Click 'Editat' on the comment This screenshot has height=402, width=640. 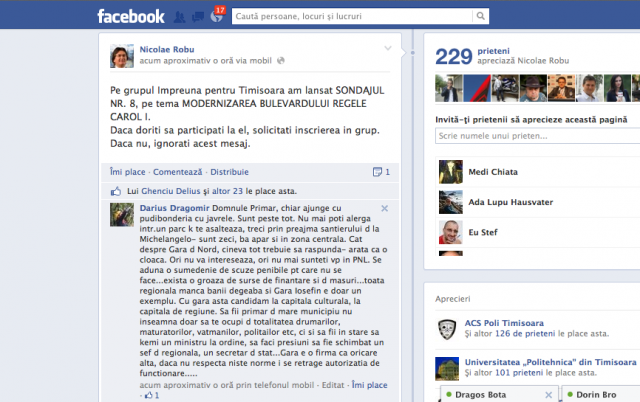pyautogui.click(x=333, y=385)
